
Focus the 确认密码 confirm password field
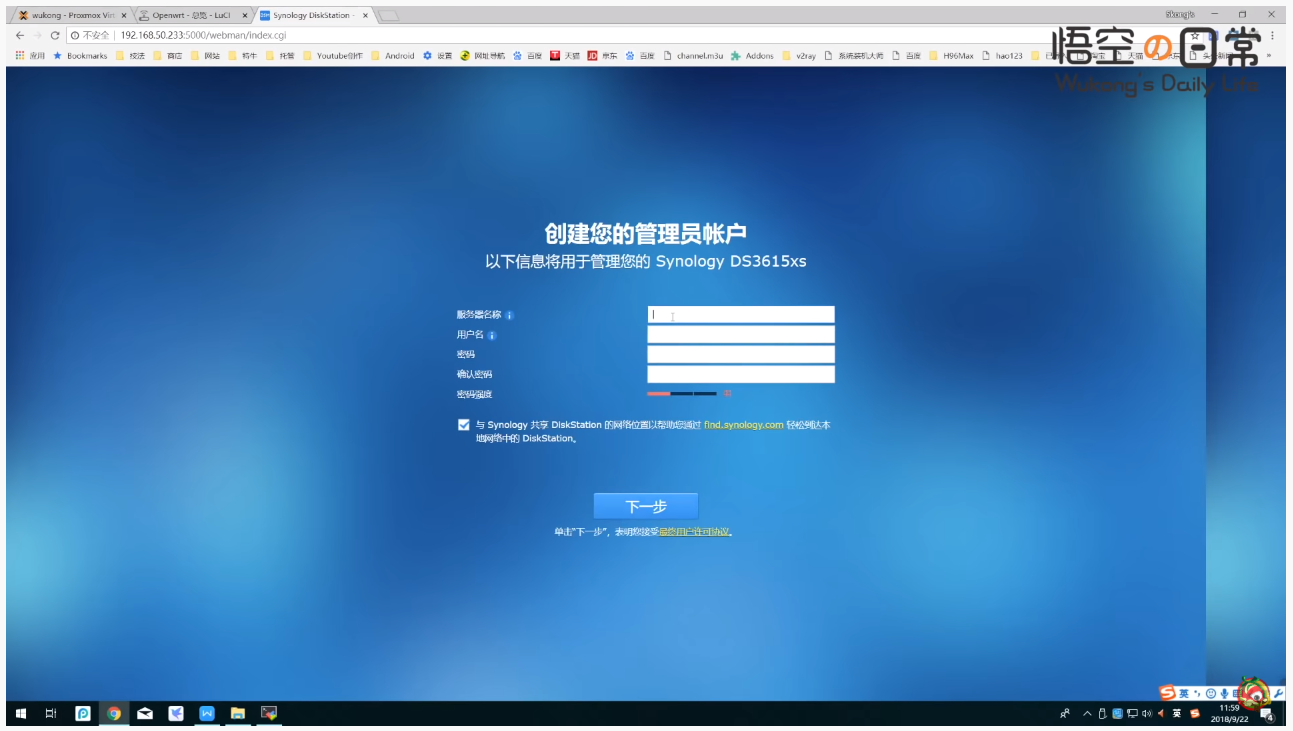[741, 374]
